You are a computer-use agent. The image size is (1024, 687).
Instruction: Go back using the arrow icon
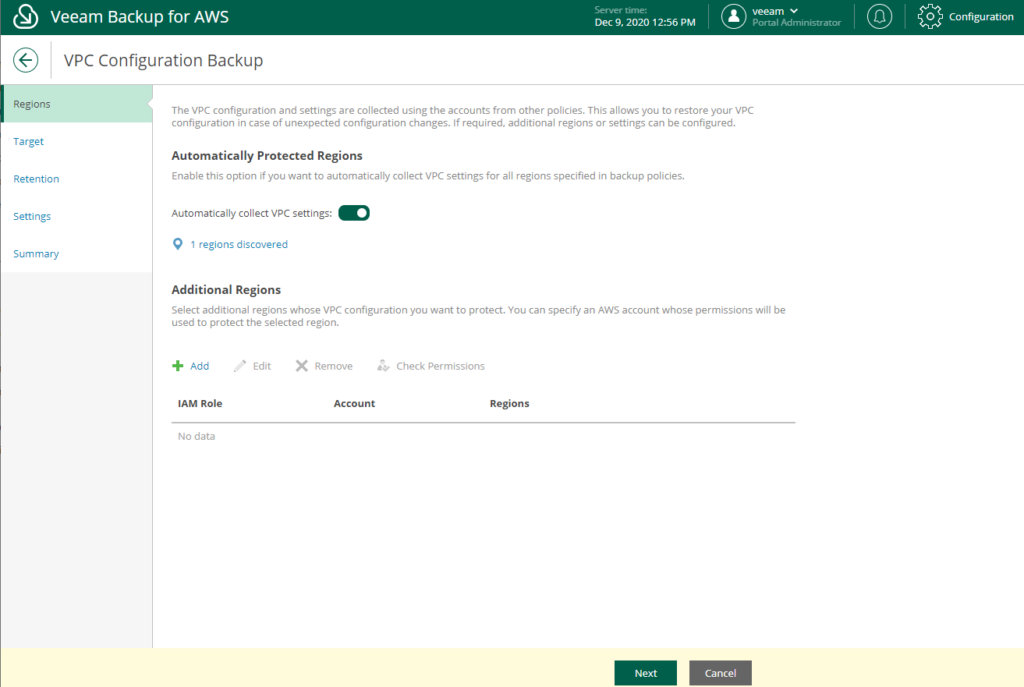tap(25, 60)
